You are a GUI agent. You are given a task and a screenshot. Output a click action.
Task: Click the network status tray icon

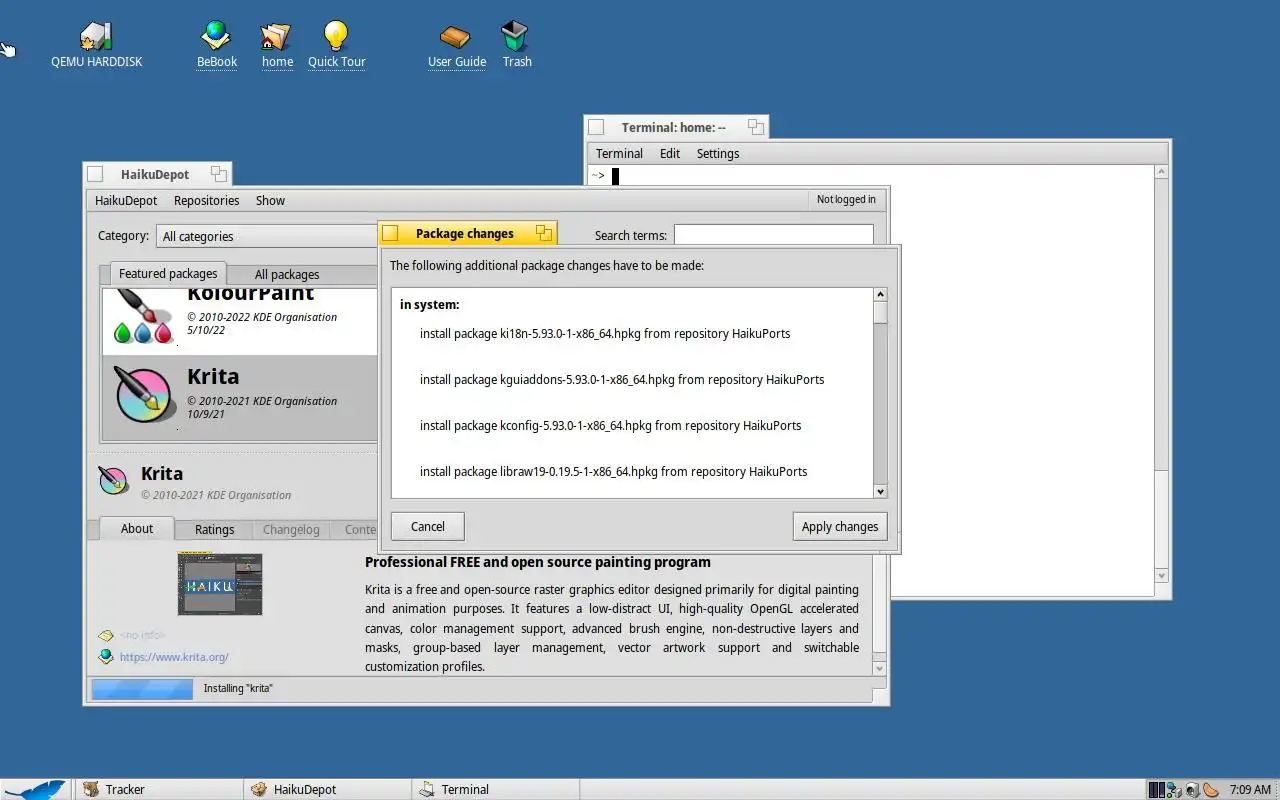coord(1174,790)
